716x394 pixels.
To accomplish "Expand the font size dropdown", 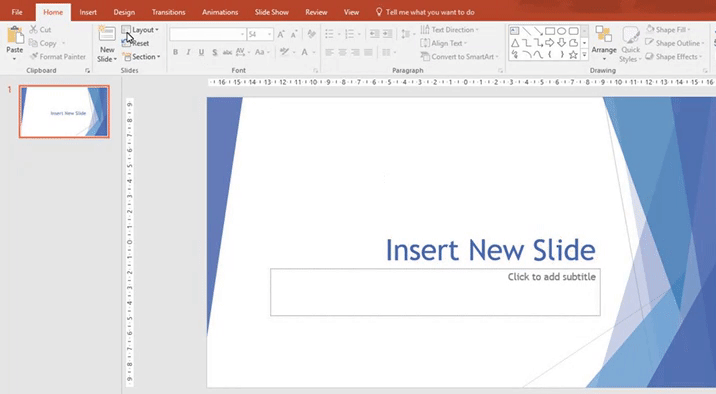I will [x=269, y=34].
